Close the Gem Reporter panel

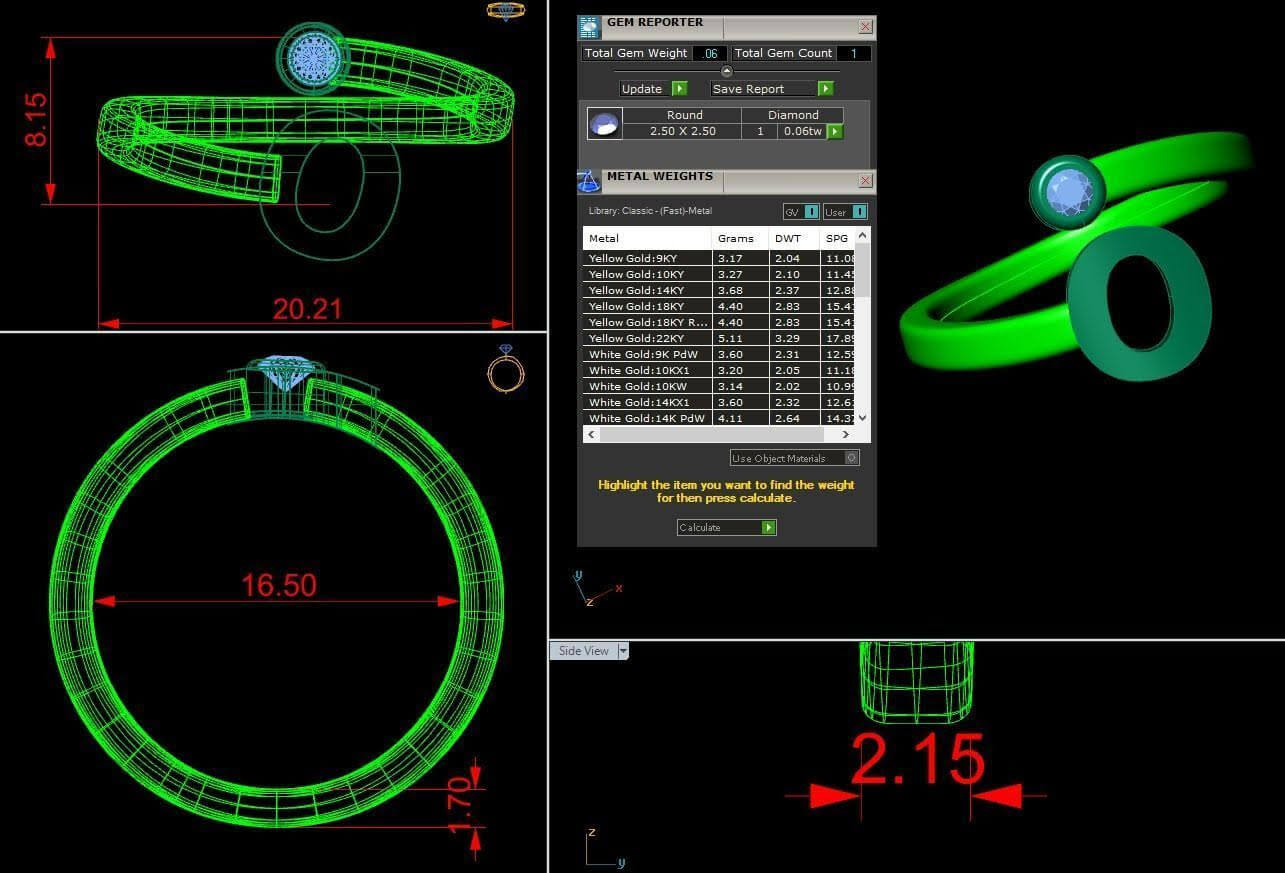pyautogui.click(x=865, y=27)
